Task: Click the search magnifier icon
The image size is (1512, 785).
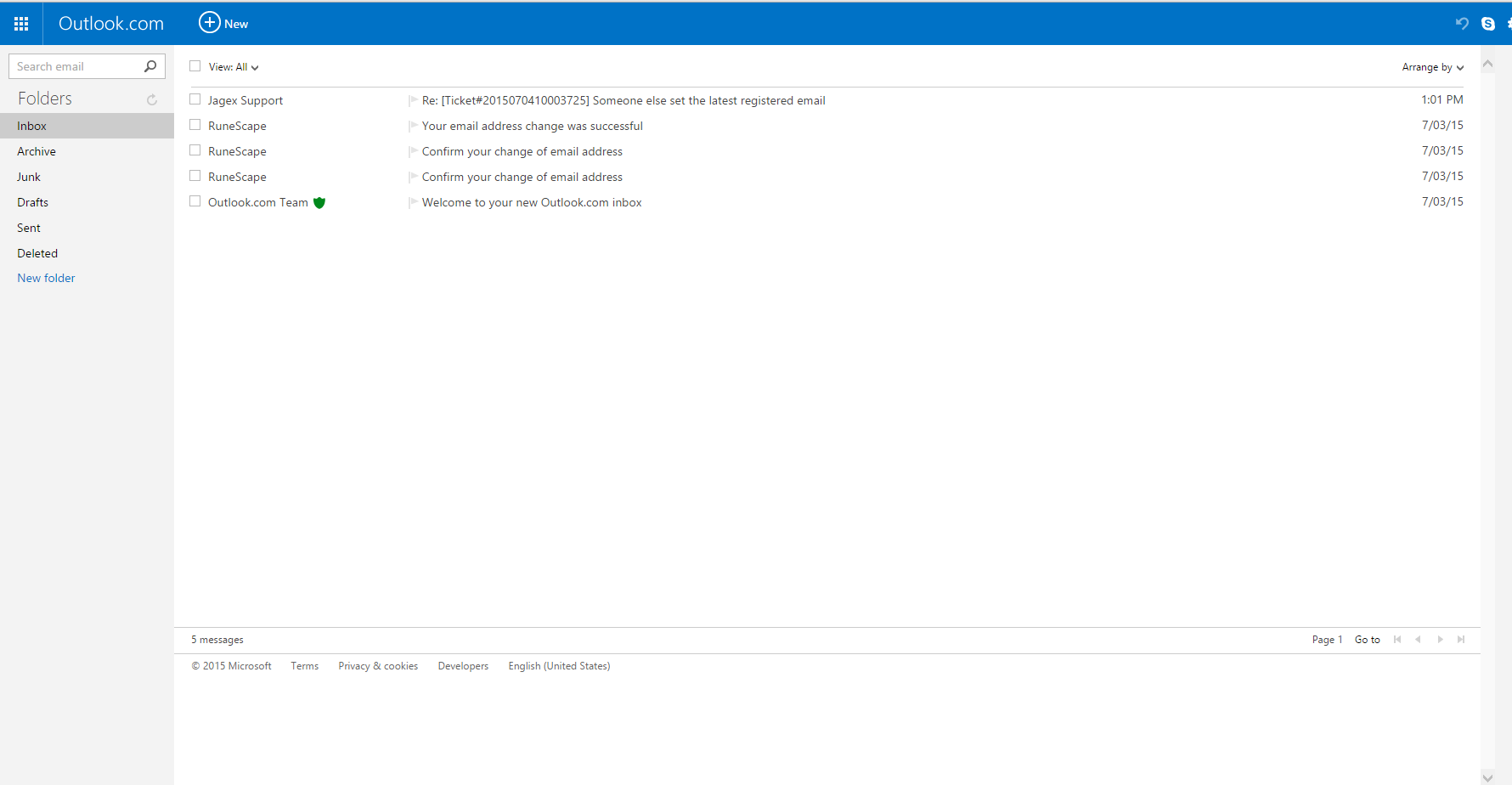Action: [150, 66]
